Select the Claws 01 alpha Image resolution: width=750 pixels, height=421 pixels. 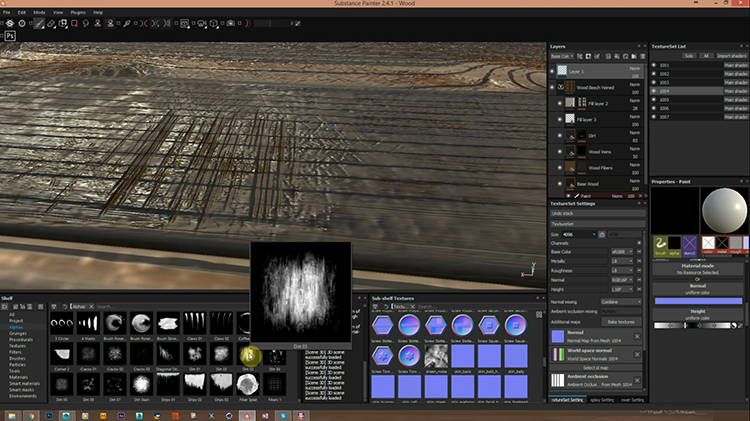[x=195, y=324]
